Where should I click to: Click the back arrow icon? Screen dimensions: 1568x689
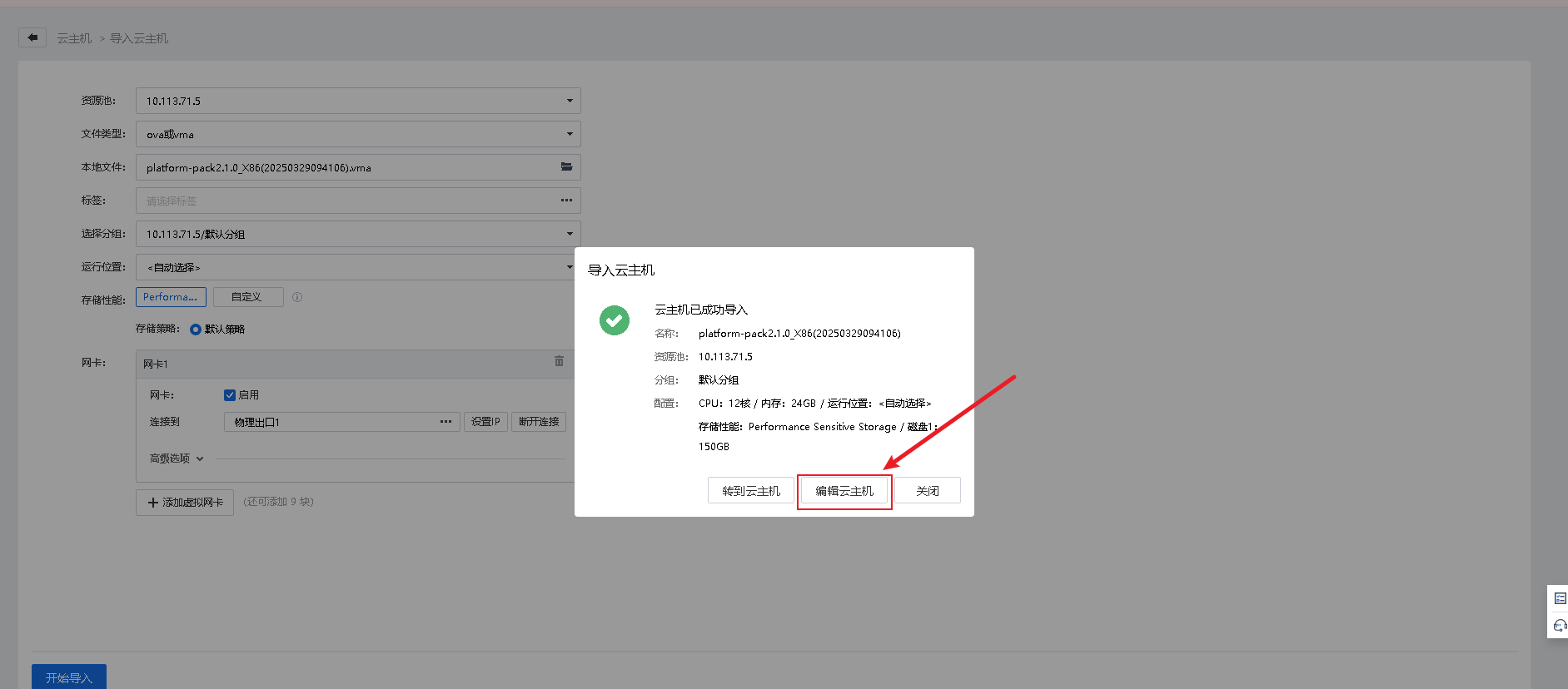pyautogui.click(x=32, y=37)
